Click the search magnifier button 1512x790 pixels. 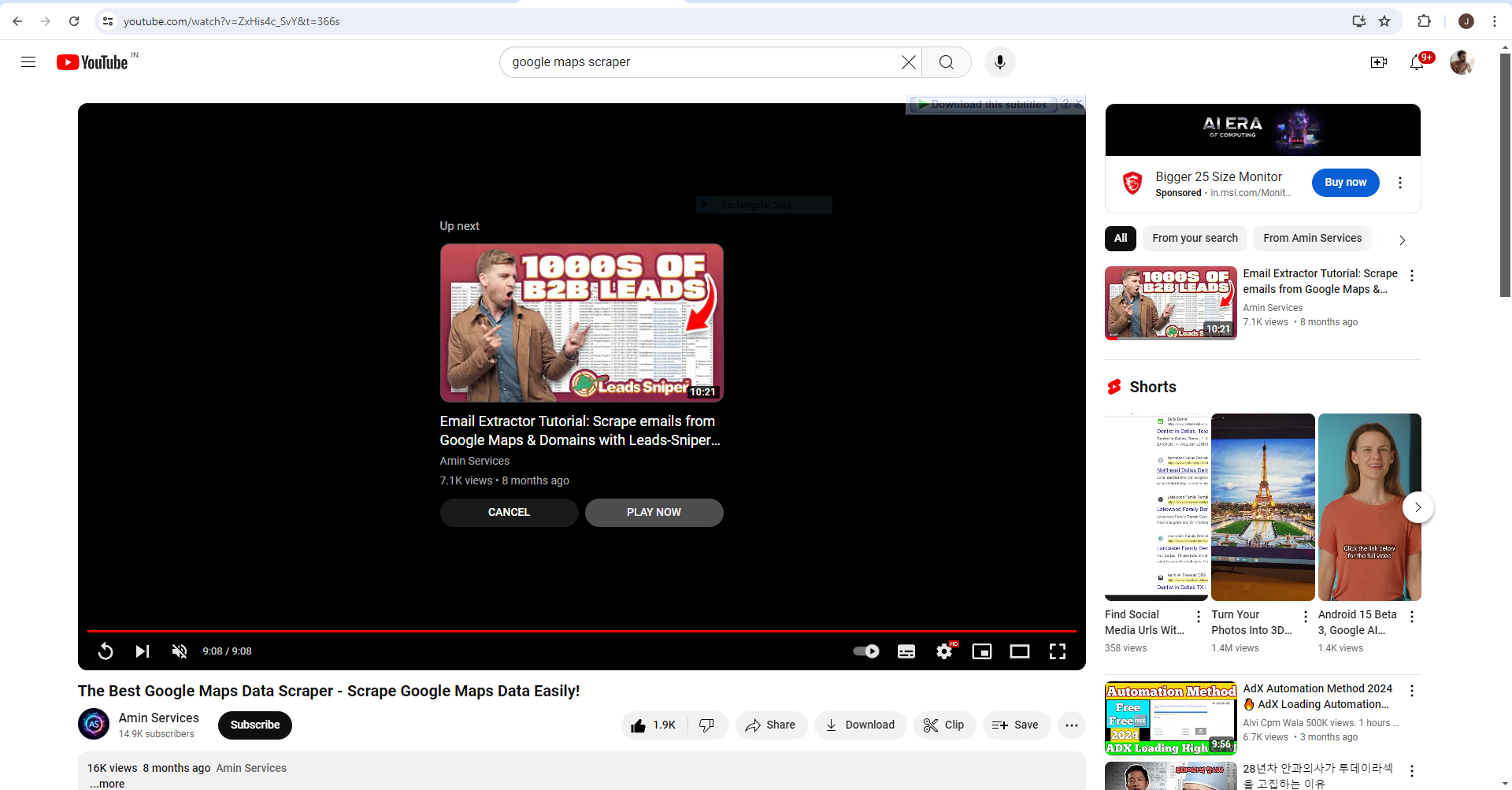tap(947, 62)
